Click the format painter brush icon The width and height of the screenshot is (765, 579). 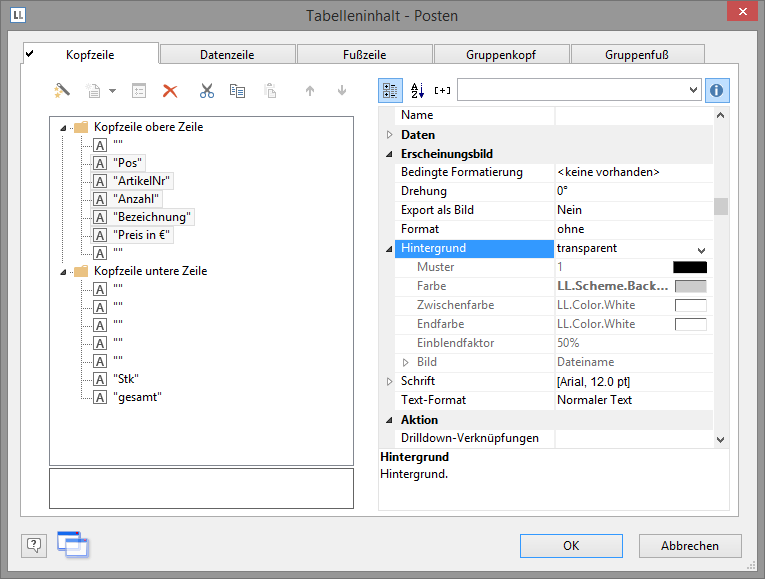[63, 91]
